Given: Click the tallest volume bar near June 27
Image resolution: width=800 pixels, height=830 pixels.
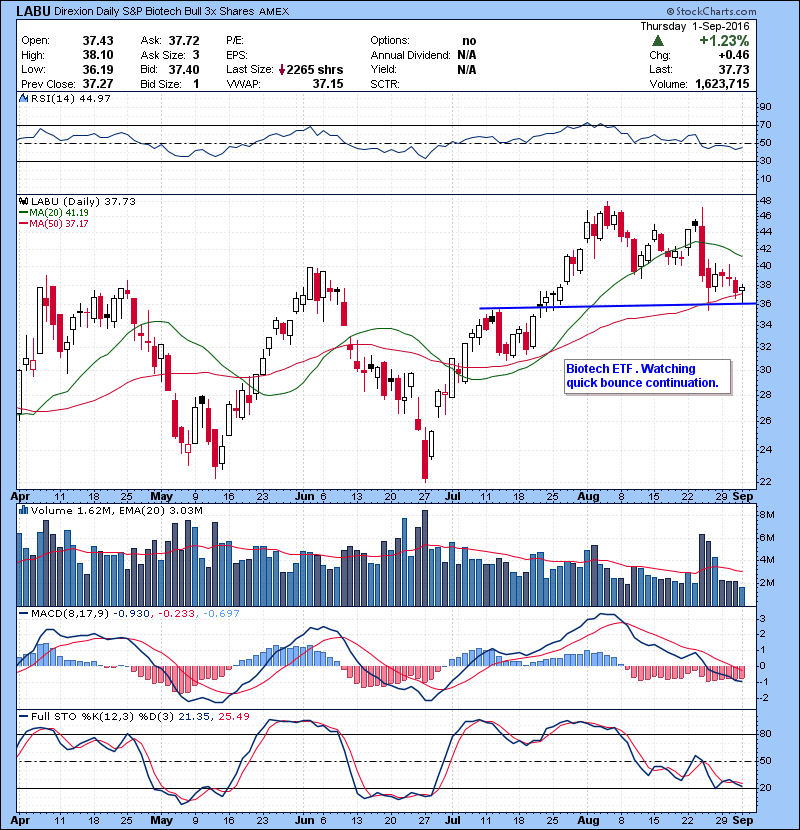Looking at the screenshot, I should point(425,558).
